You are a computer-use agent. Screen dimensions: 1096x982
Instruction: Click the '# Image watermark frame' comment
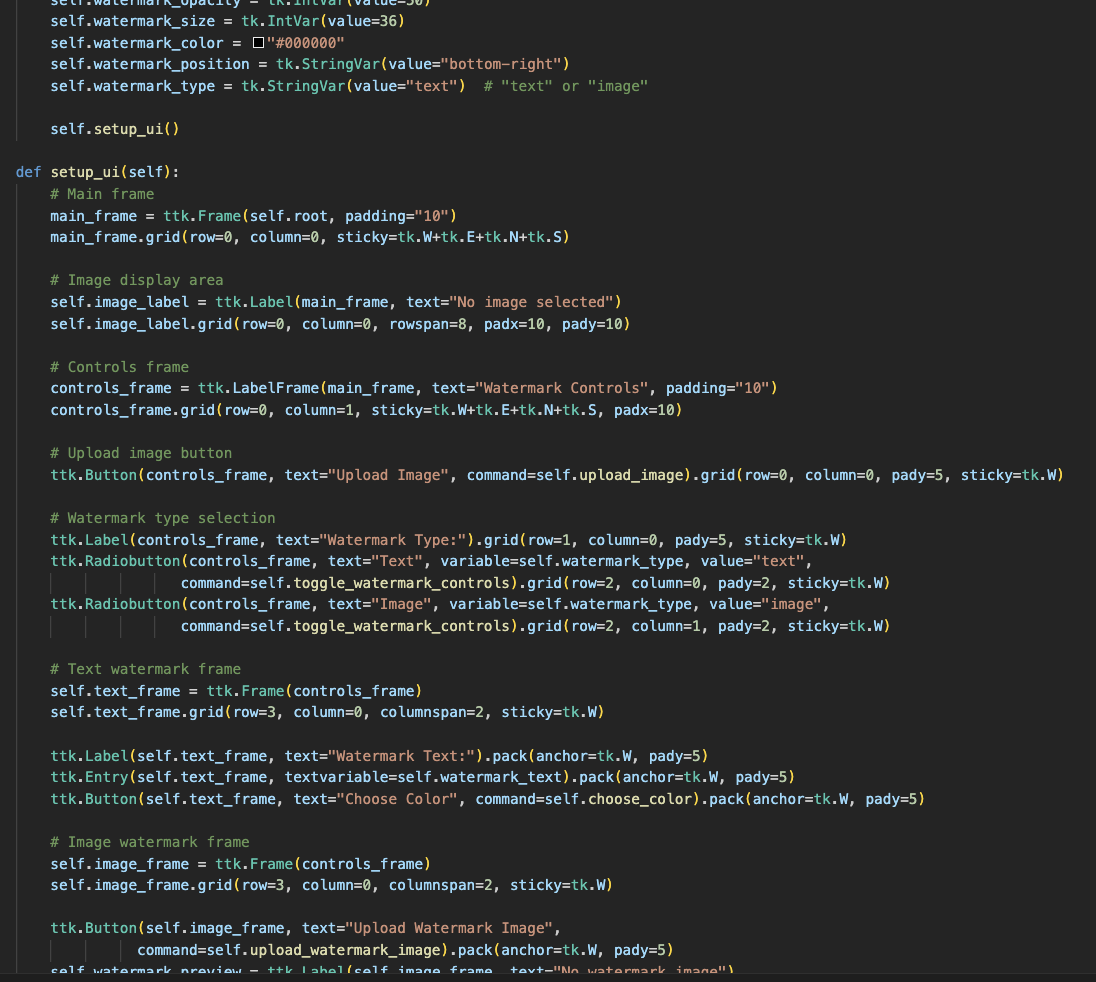point(150,842)
